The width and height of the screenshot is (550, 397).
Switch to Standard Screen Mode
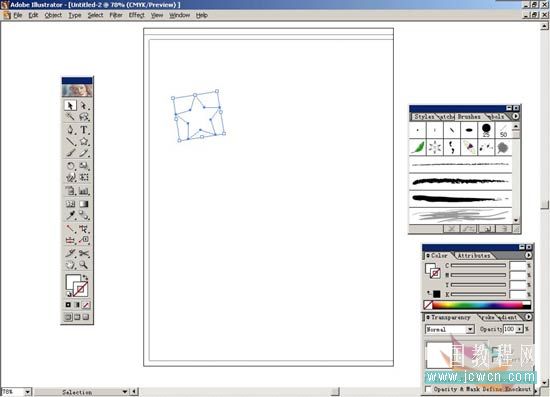click(x=68, y=317)
